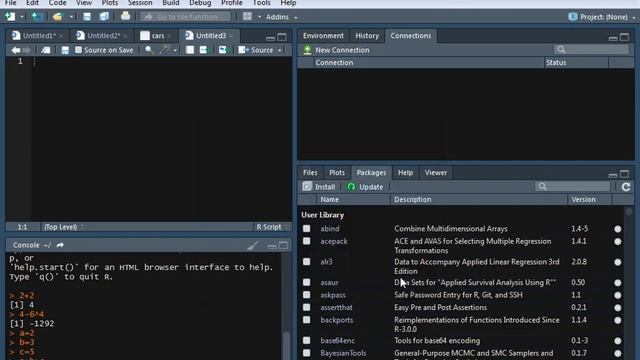Click the Open File folder icon
Screen dimensions: 640x360
(x=58, y=17)
